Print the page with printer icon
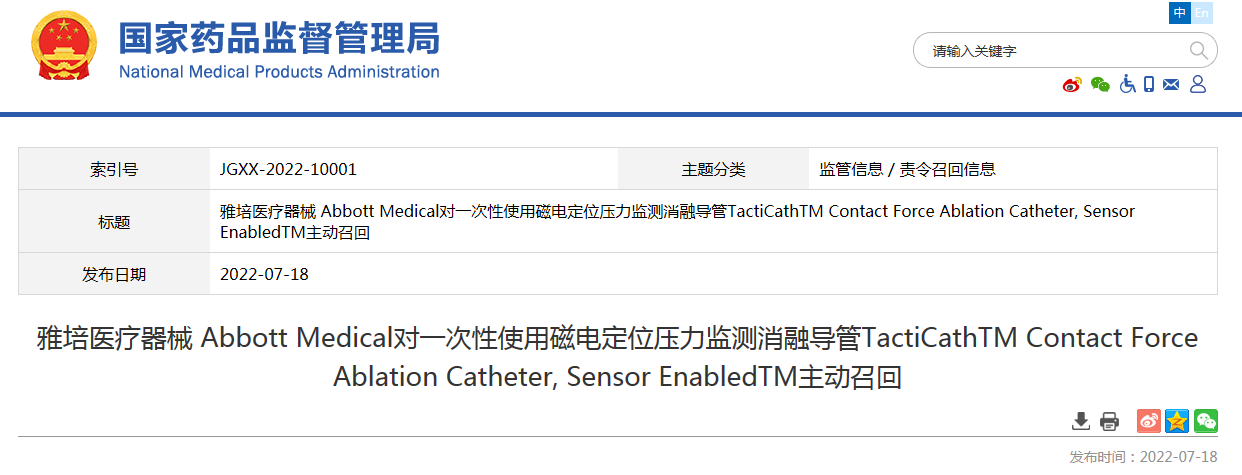This screenshot has height=475, width=1242. (x=1109, y=421)
